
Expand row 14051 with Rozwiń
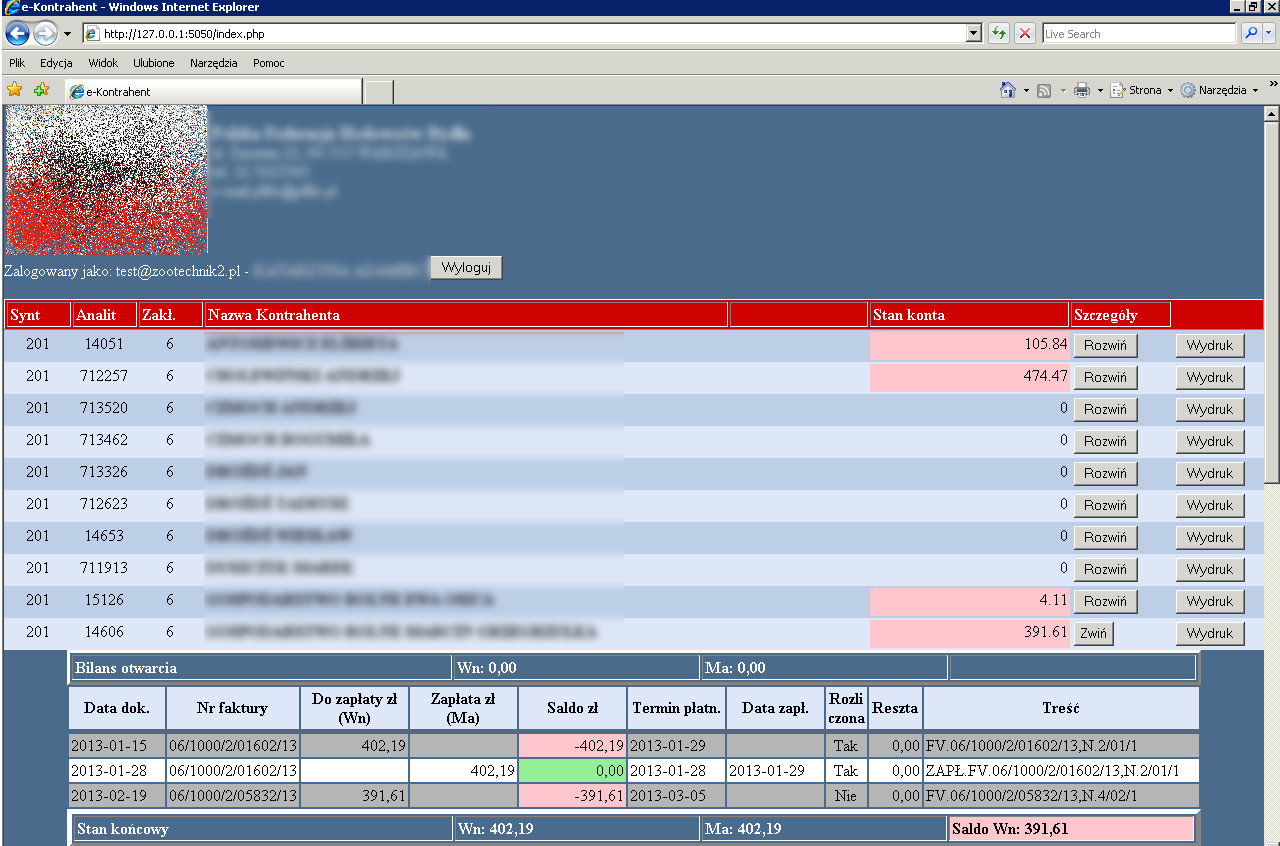coord(1105,345)
